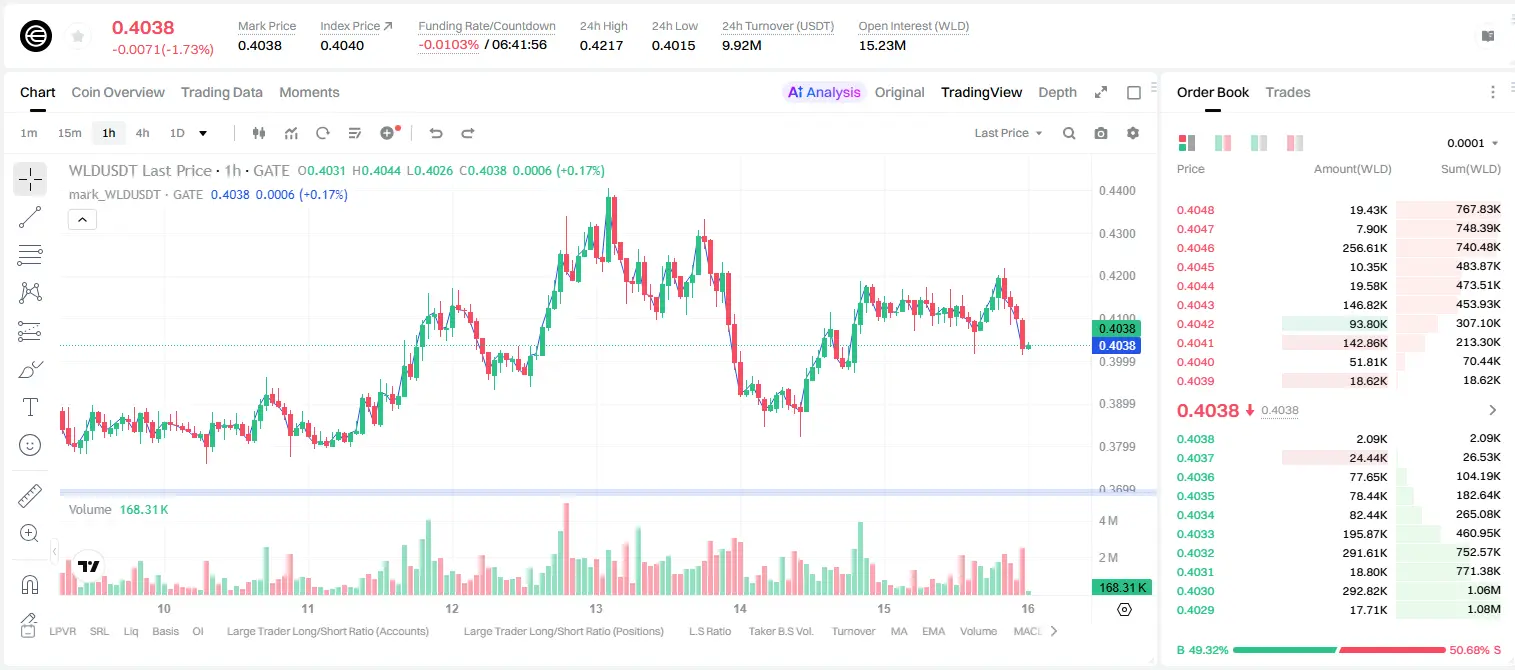The width and height of the screenshot is (1515, 670).
Task: Select the Text annotation tool
Action: (30, 407)
